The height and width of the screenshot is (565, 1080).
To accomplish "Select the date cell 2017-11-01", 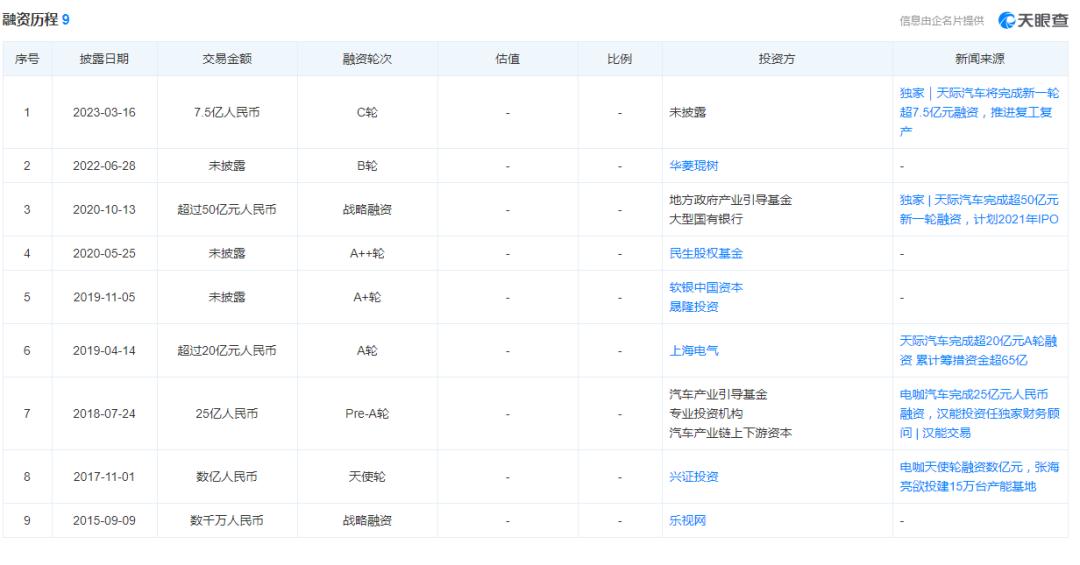I will pos(104,477).
